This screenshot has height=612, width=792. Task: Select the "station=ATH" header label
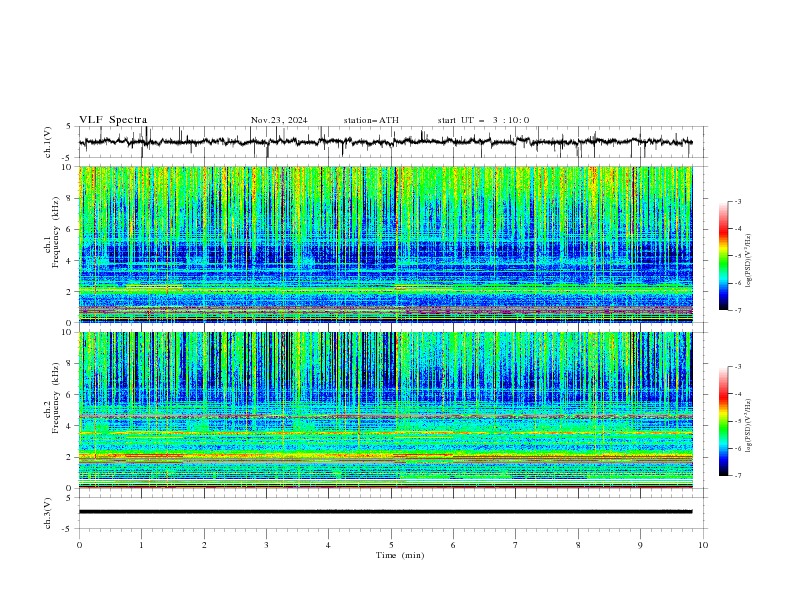pos(371,120)
